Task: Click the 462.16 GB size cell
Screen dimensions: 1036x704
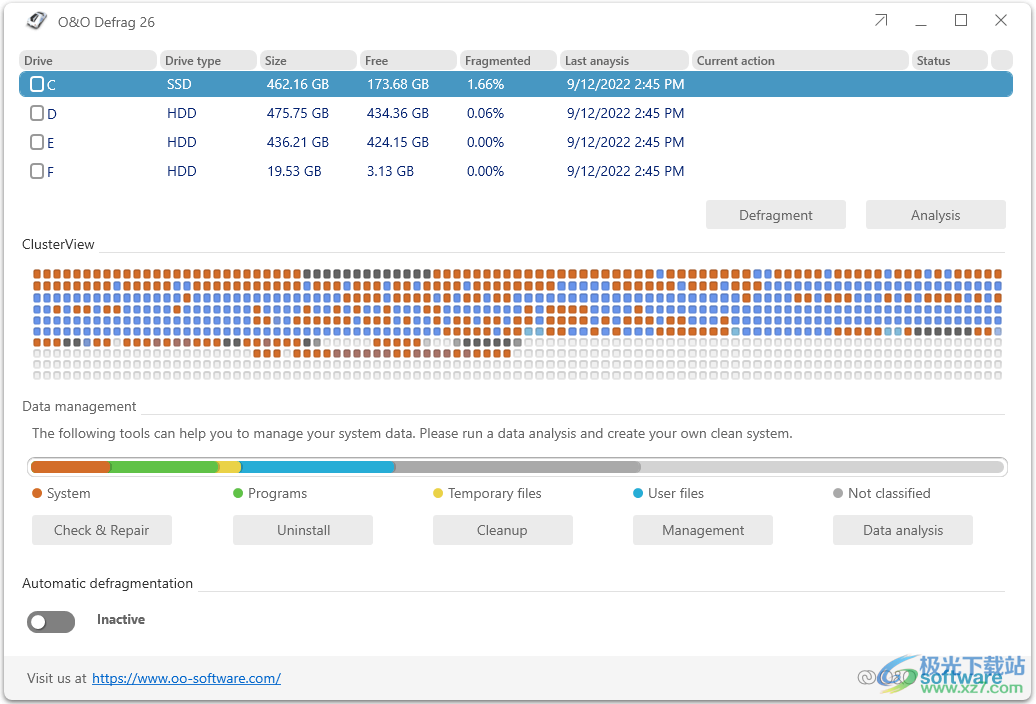Action: 298,84
